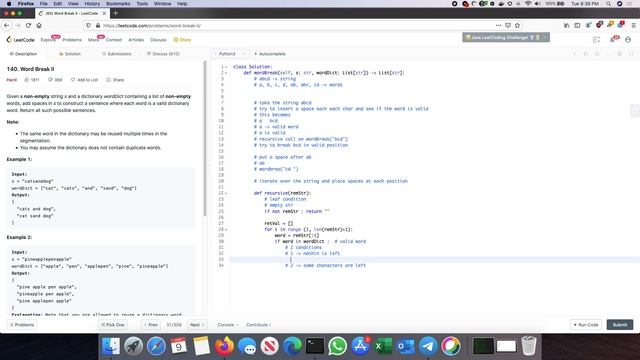Click the description panel scrollbar

(205, 139)
